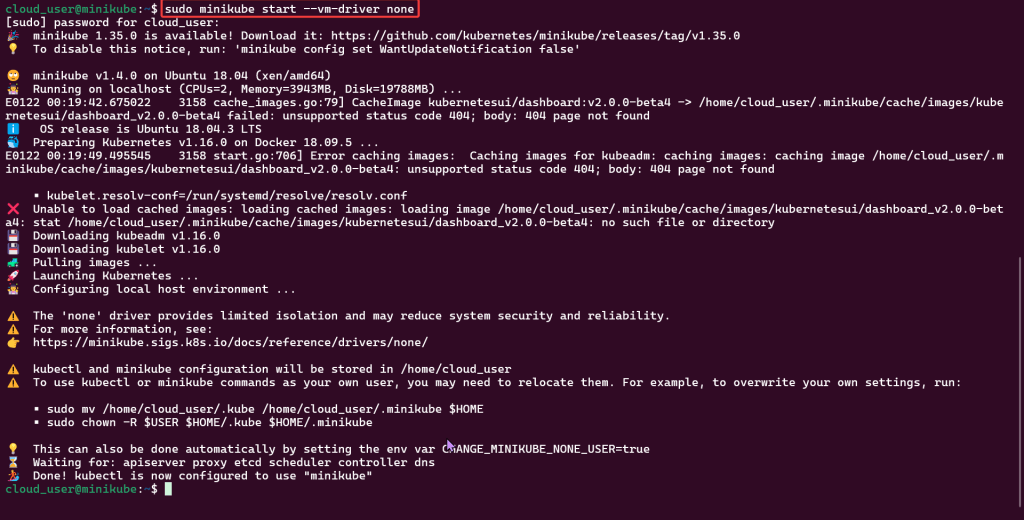
Task: Click the floppy disk icon beside kubeadm download
Action: 13,236
